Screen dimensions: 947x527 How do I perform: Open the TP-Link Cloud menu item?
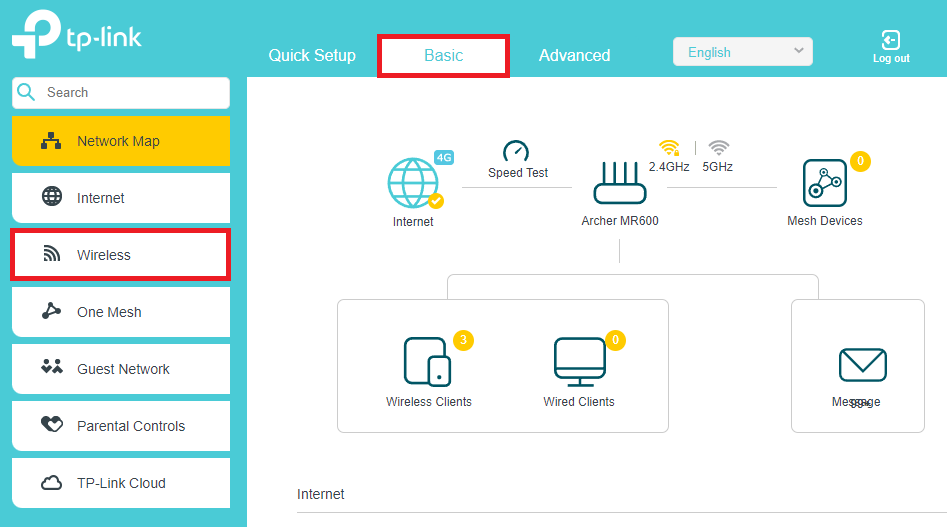point(121,483)
